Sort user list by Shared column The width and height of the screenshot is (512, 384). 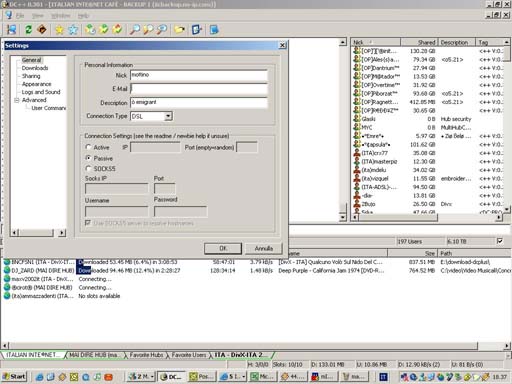pyautogui.click(x=419, y=42)
